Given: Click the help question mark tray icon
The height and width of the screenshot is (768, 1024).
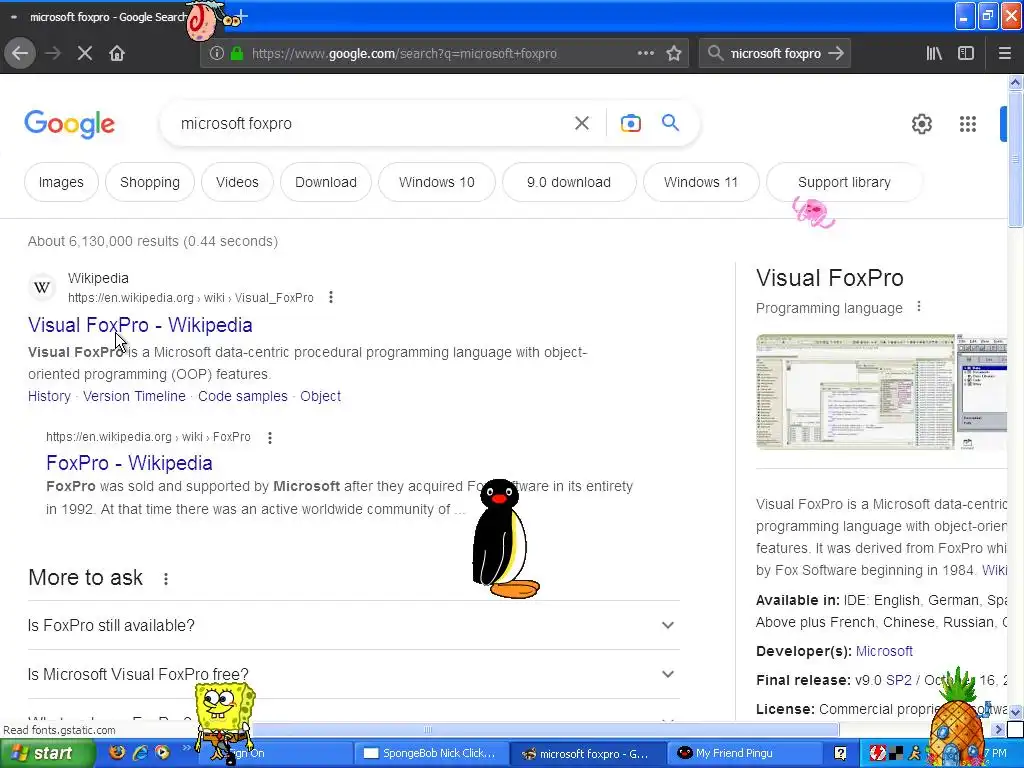Looking at the screenshot, I should pos(840,753).
